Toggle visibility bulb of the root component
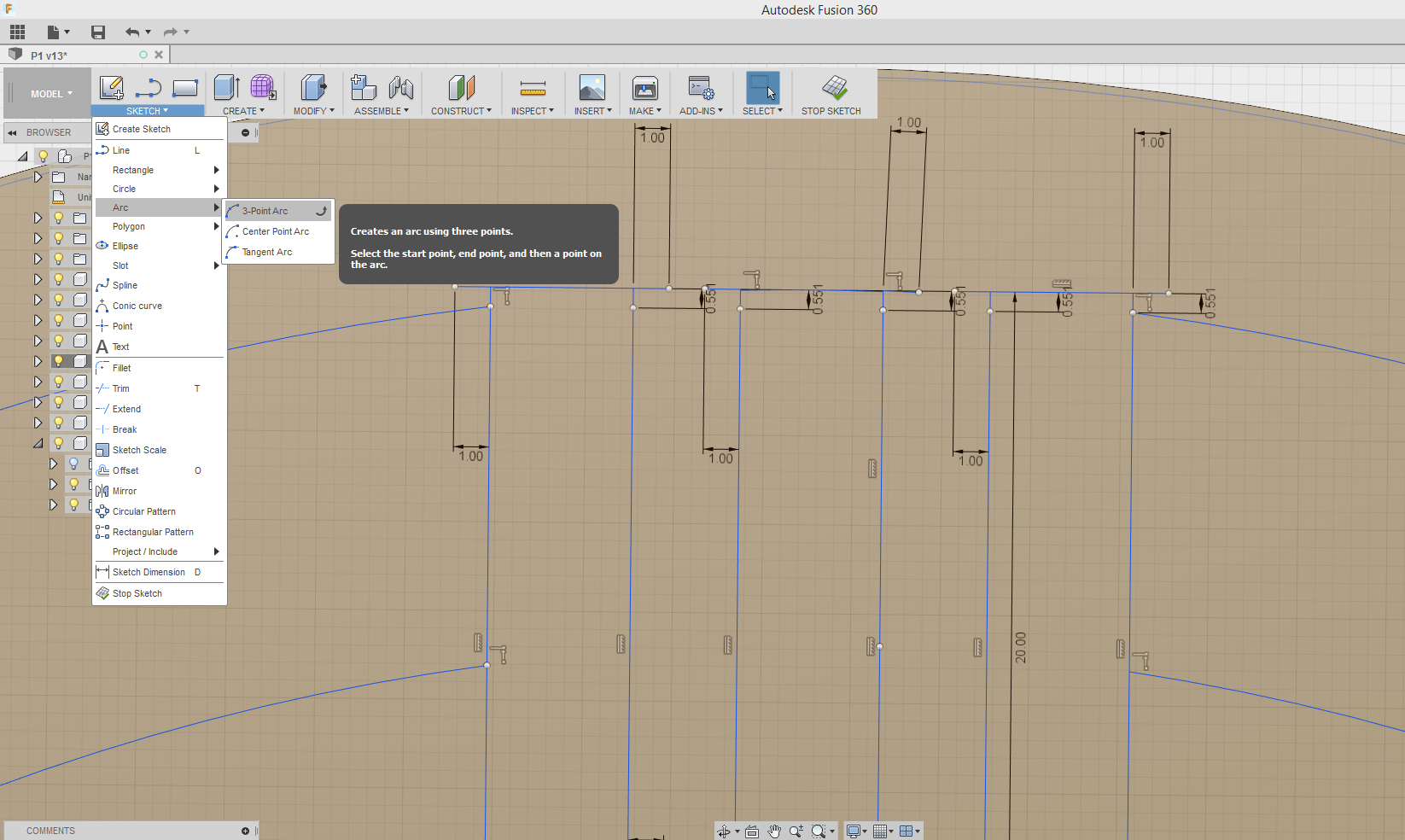This screenshot has width=1405, height=840. pyautogui.click(x=43, y=156)
